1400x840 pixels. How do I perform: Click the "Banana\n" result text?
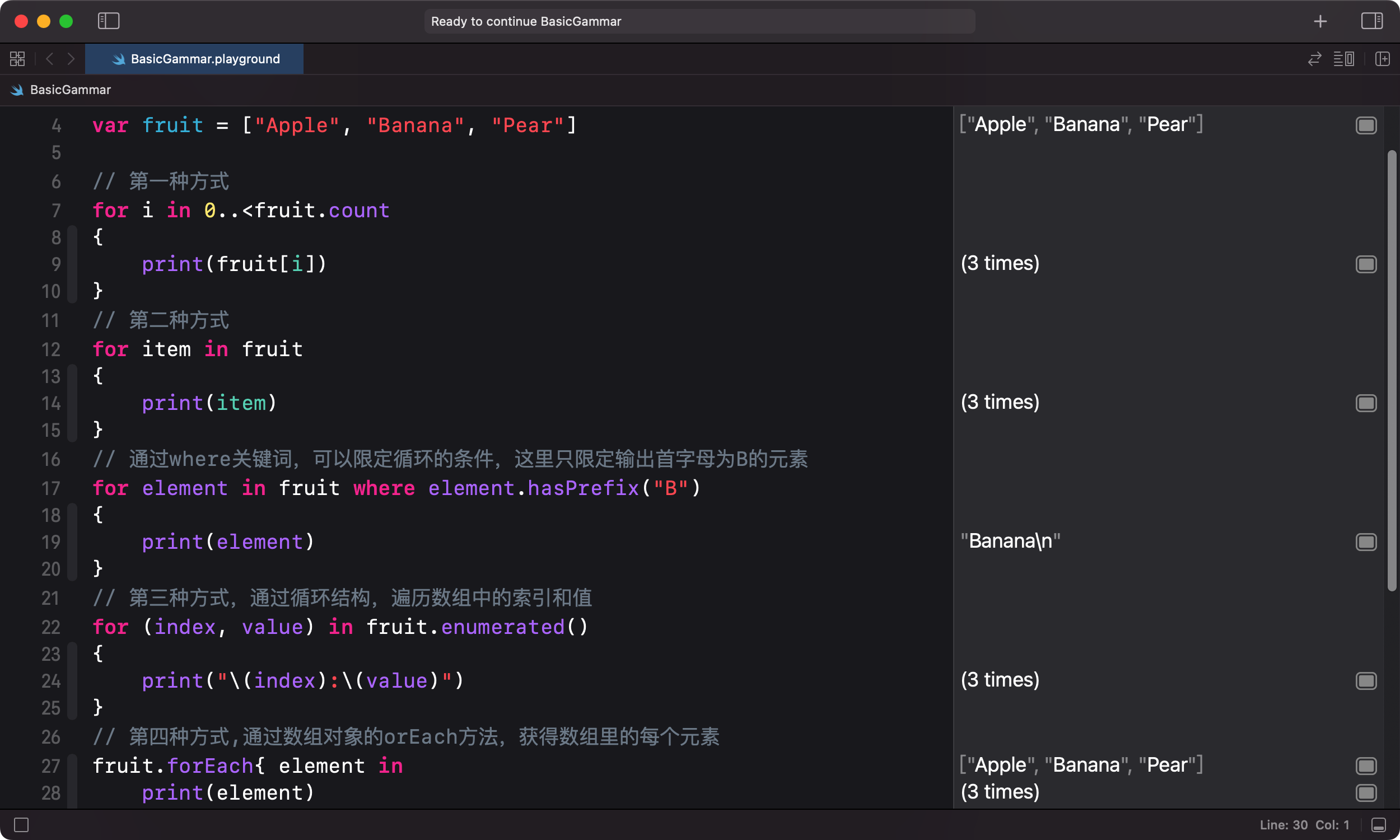click(1010, 541)
